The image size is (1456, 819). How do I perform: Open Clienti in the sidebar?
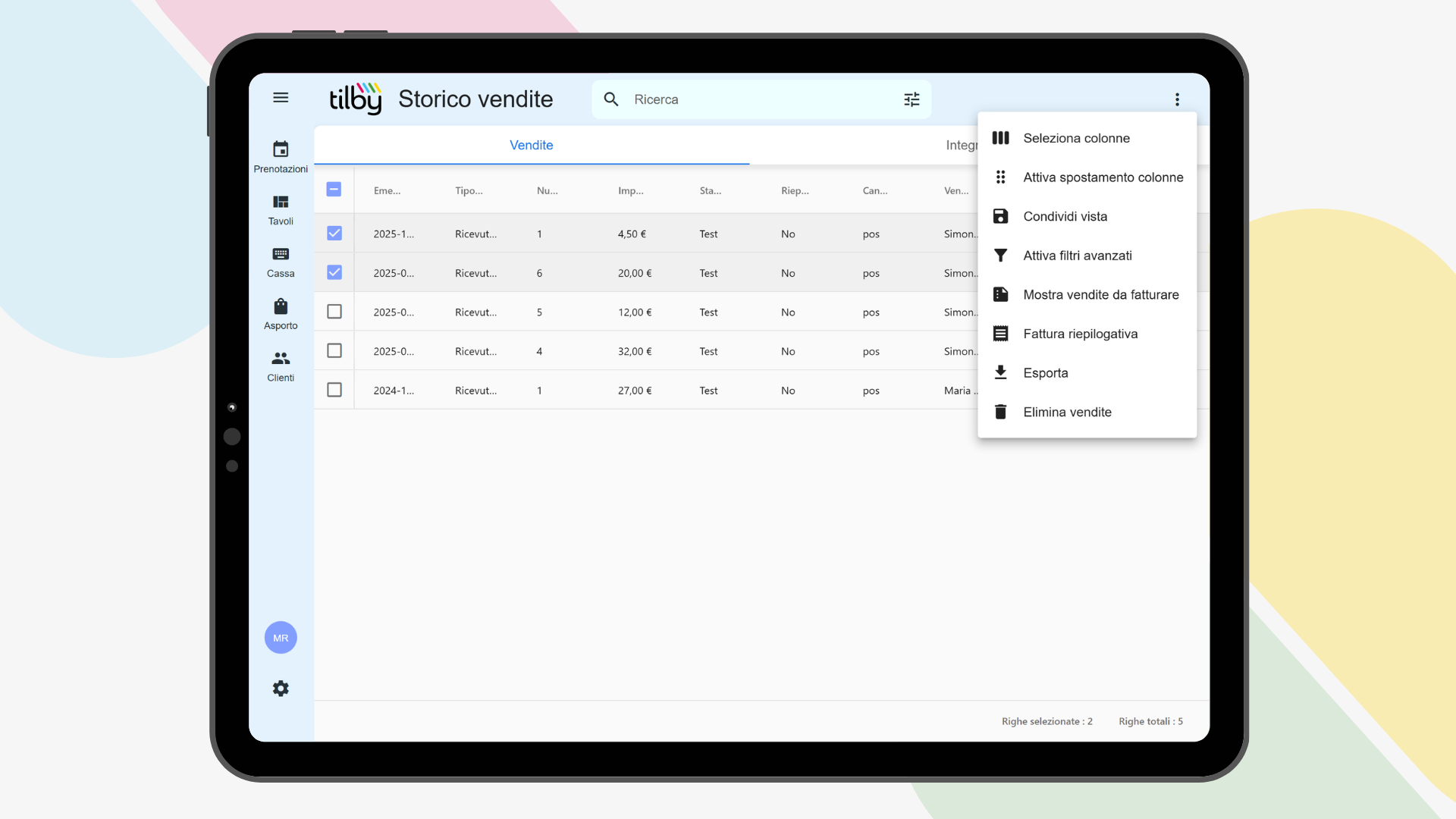point(281,367)
